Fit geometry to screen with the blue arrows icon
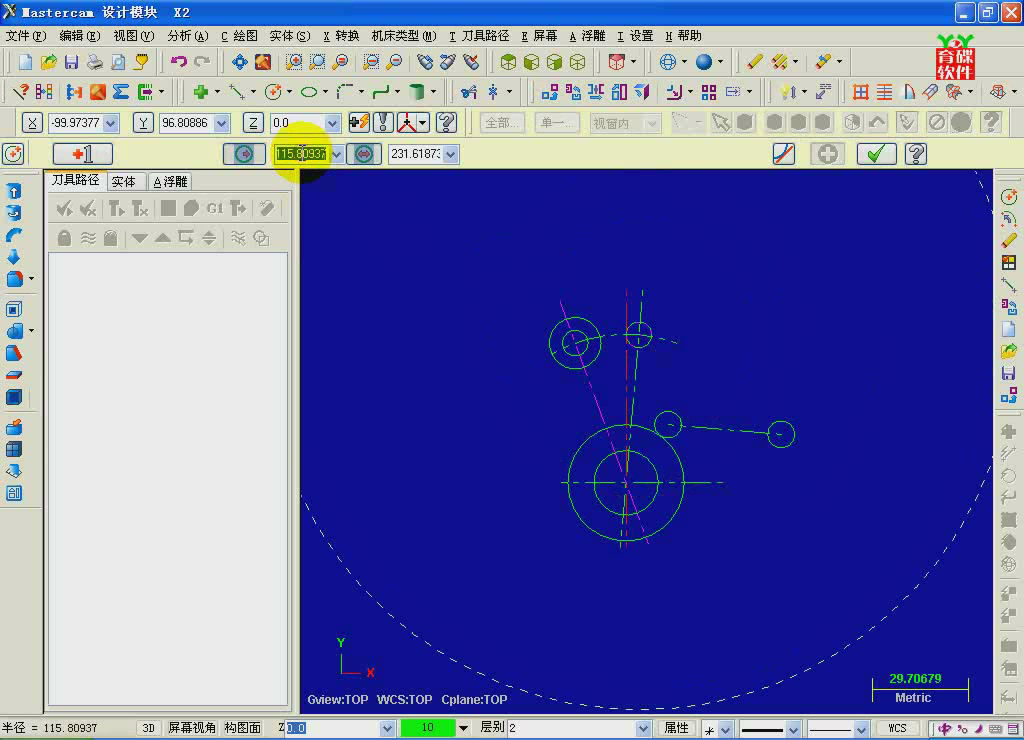1024x740 pixels. click(240, 62)
